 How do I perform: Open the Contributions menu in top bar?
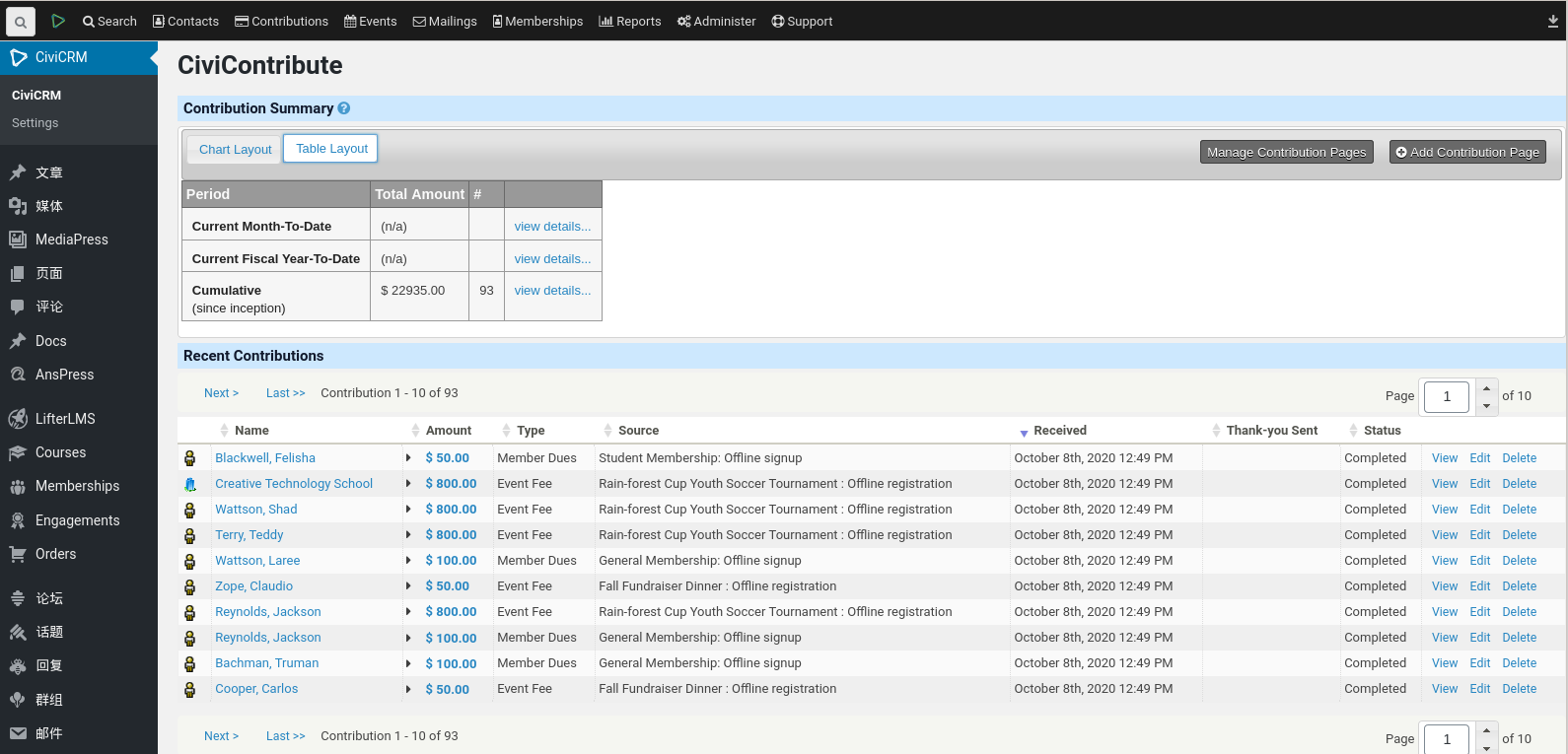(281, 22)
